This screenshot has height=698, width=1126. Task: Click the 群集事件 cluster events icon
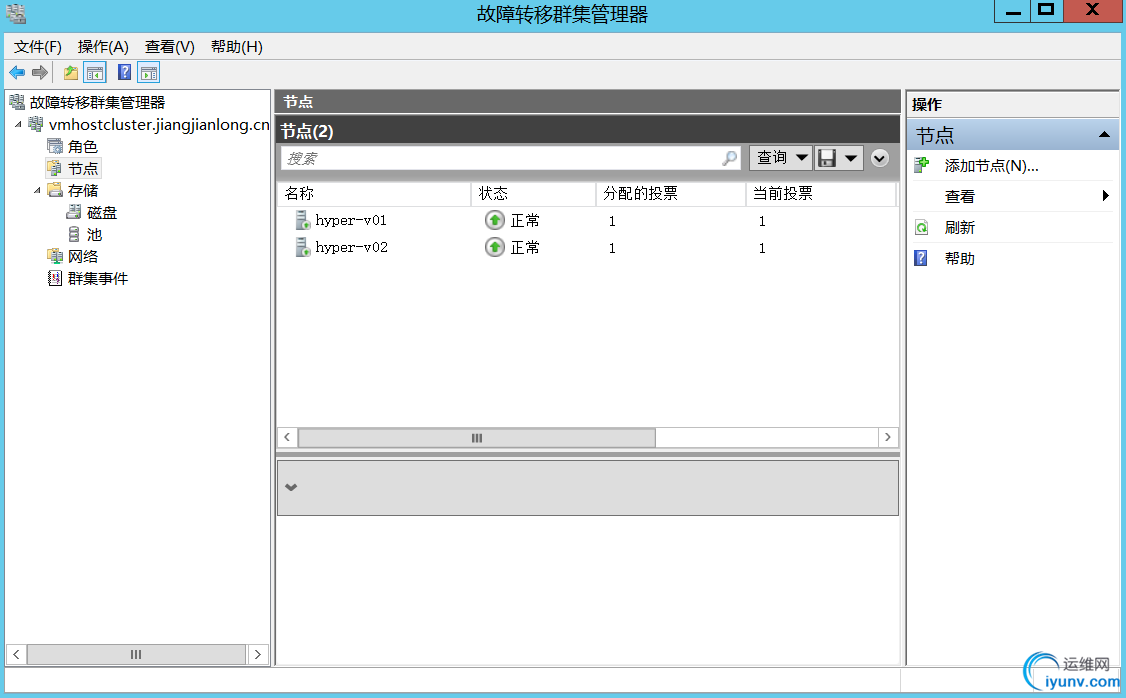55,278
